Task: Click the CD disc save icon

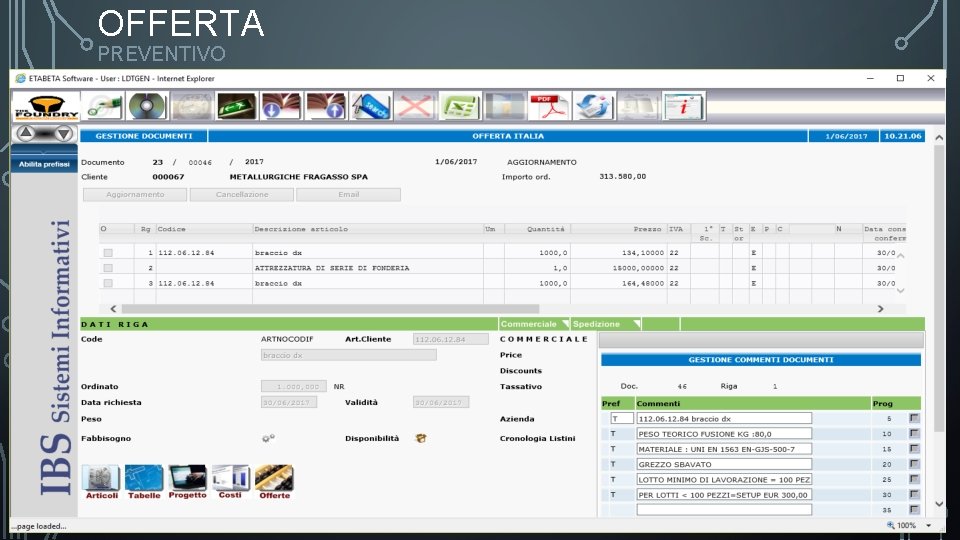Action: (147, 107)
